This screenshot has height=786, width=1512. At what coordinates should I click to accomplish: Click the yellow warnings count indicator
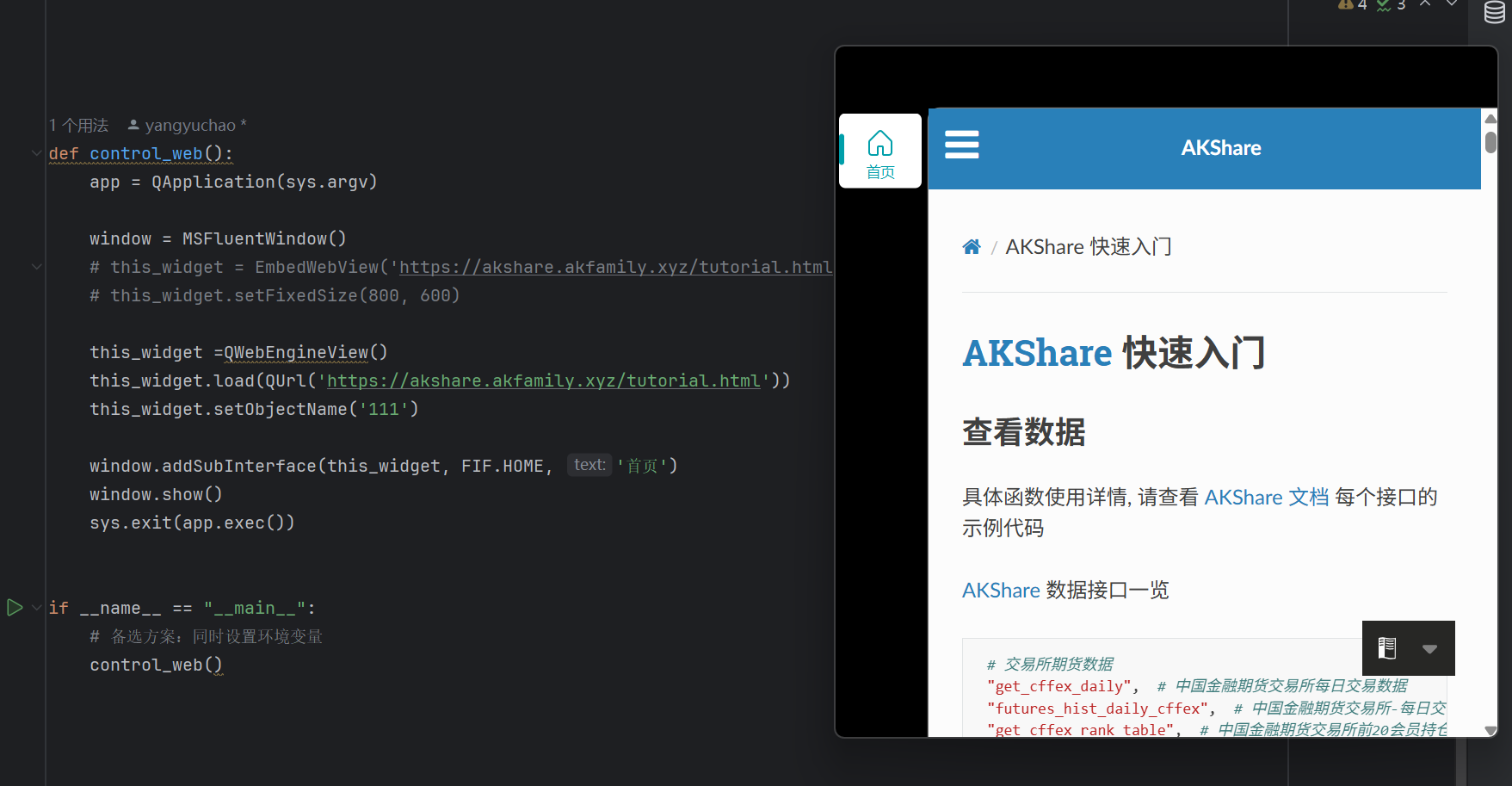[1353, 5]
